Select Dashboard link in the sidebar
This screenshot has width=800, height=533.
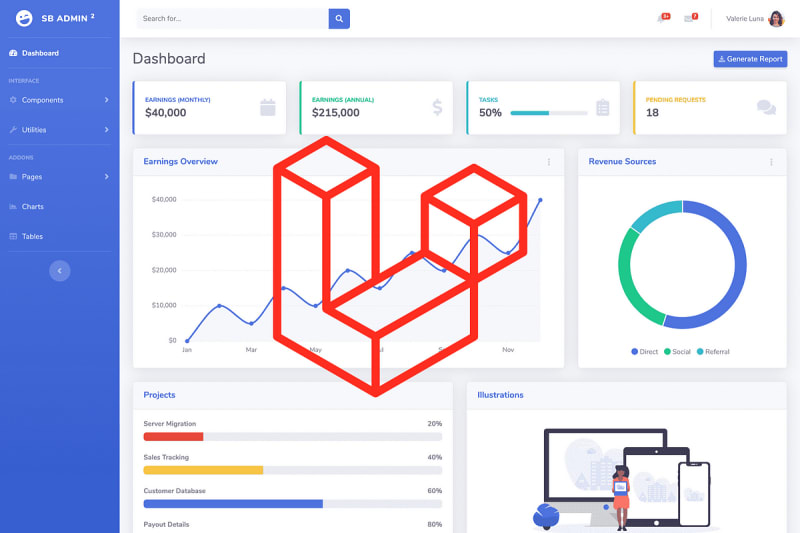pyautogui.click(x=39, y=53)
